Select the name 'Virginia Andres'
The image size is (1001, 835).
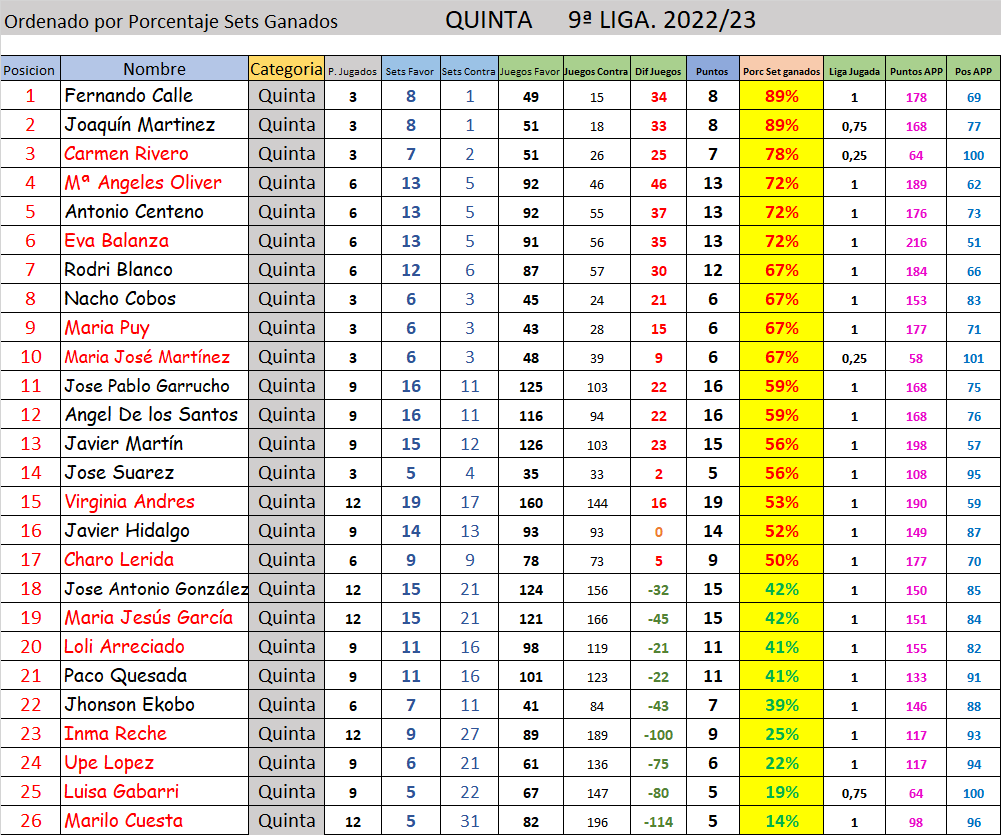(x=130, y=502)
